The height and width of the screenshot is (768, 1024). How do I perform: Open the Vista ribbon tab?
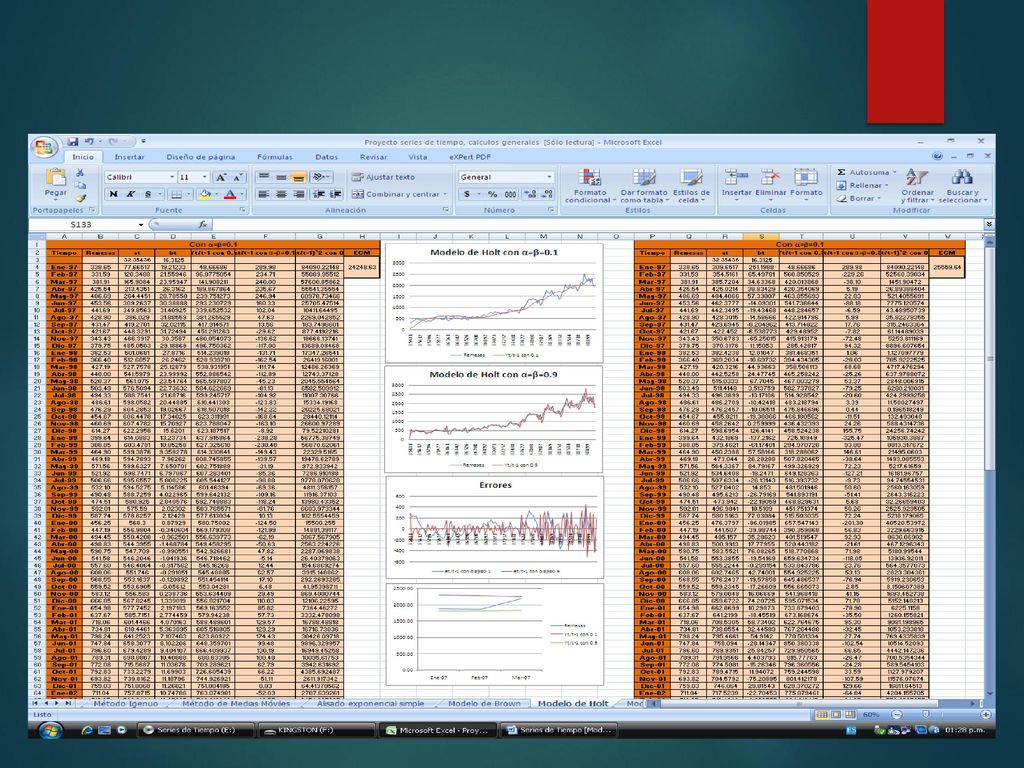(x=418, y=157)
